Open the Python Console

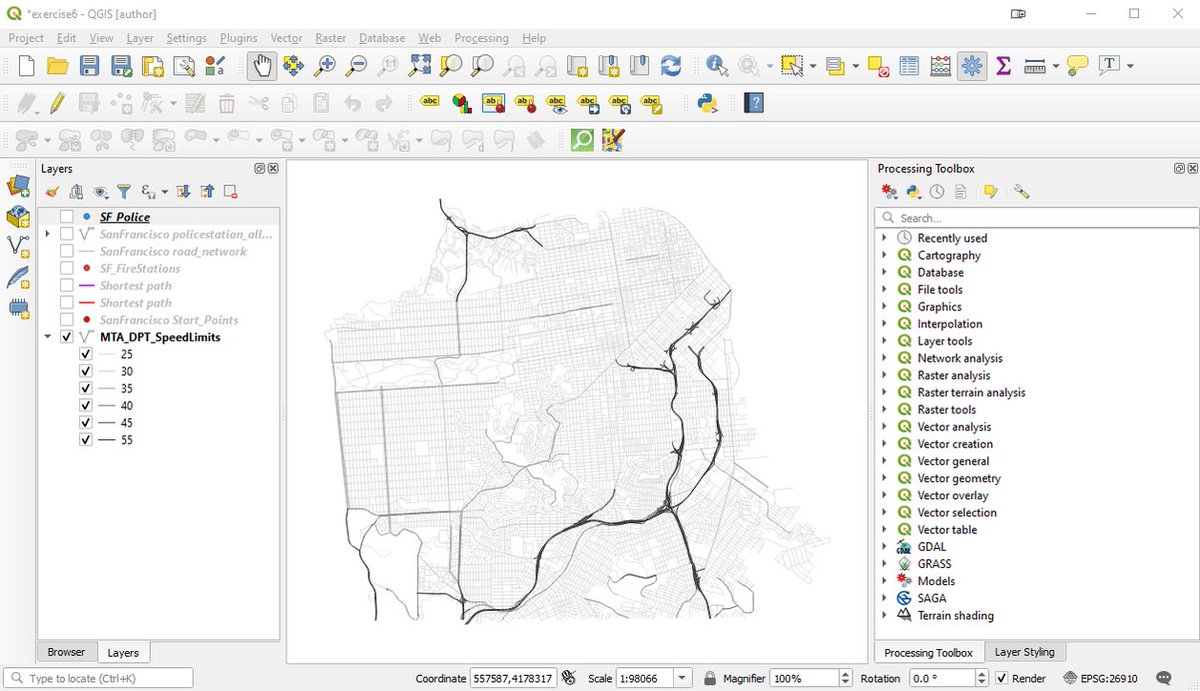coord(708,103)
